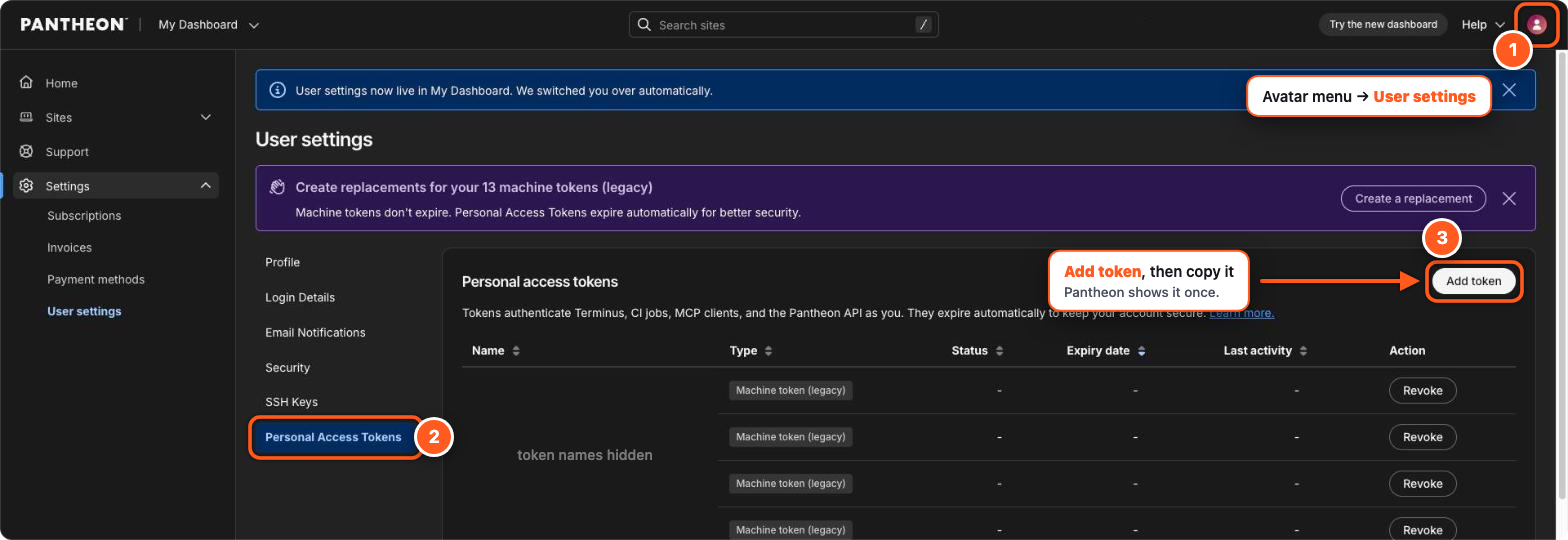Expand the Sites sidebar section
1568x540 pixels.
pos(206,117)
